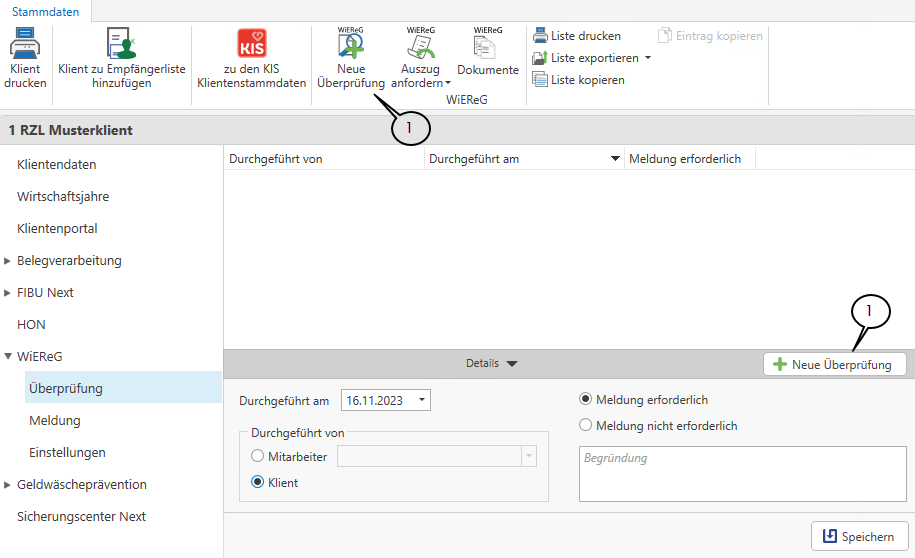Click the Klient drucken printer icon
Viewport: 915px width, 558px height.
(25, 44)
